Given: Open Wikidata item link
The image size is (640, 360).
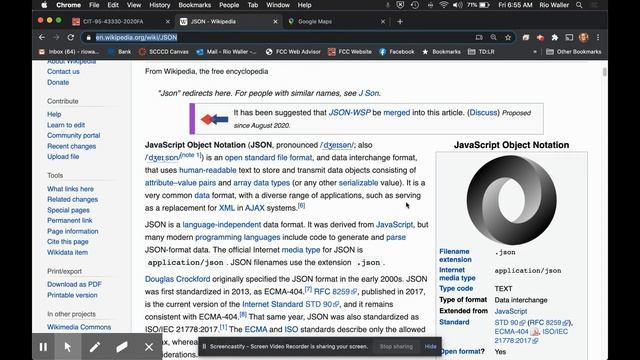Looking at the screenshot, I should (67, 252).
